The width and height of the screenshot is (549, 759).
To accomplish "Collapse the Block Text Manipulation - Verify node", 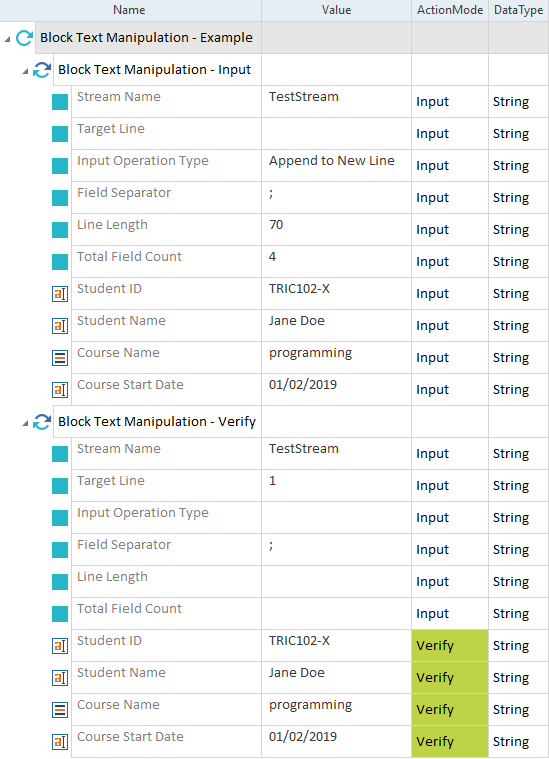I will click(x=25, y=424).
